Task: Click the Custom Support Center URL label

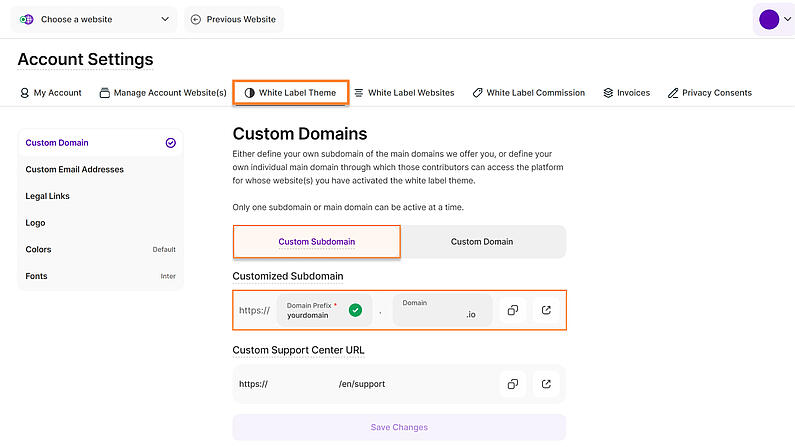Action: point(298,350)
